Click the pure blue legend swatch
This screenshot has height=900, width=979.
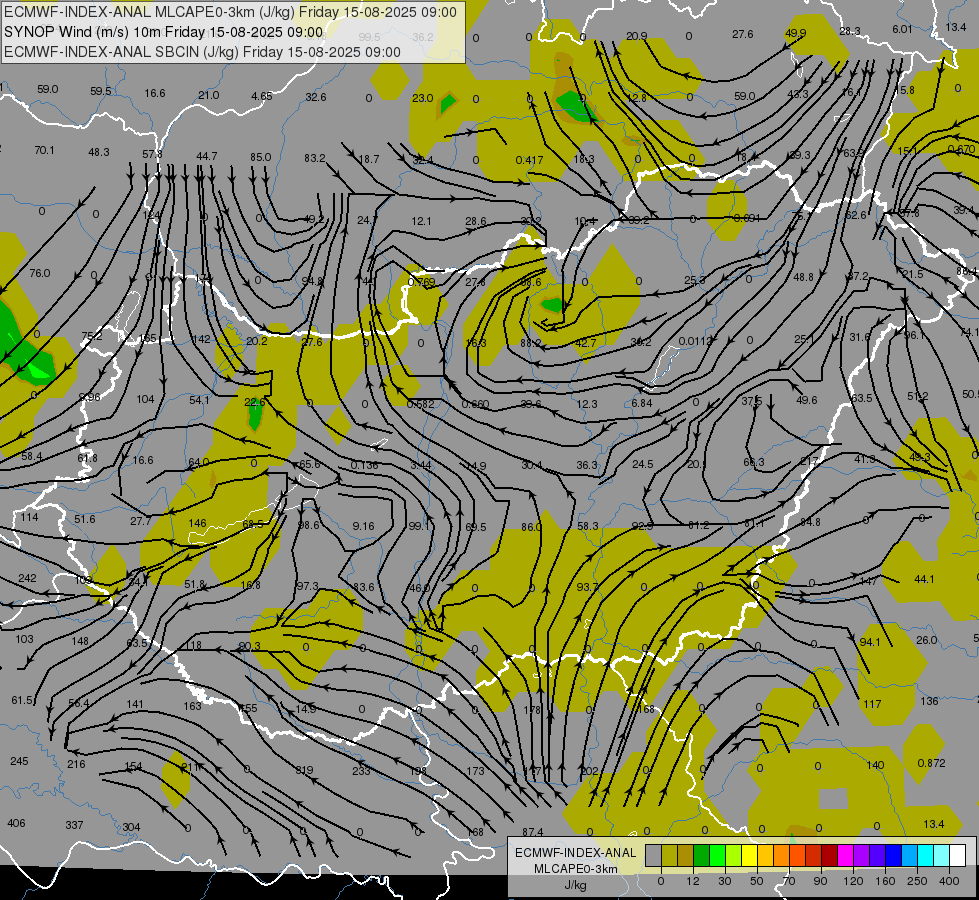pos(893,856)
